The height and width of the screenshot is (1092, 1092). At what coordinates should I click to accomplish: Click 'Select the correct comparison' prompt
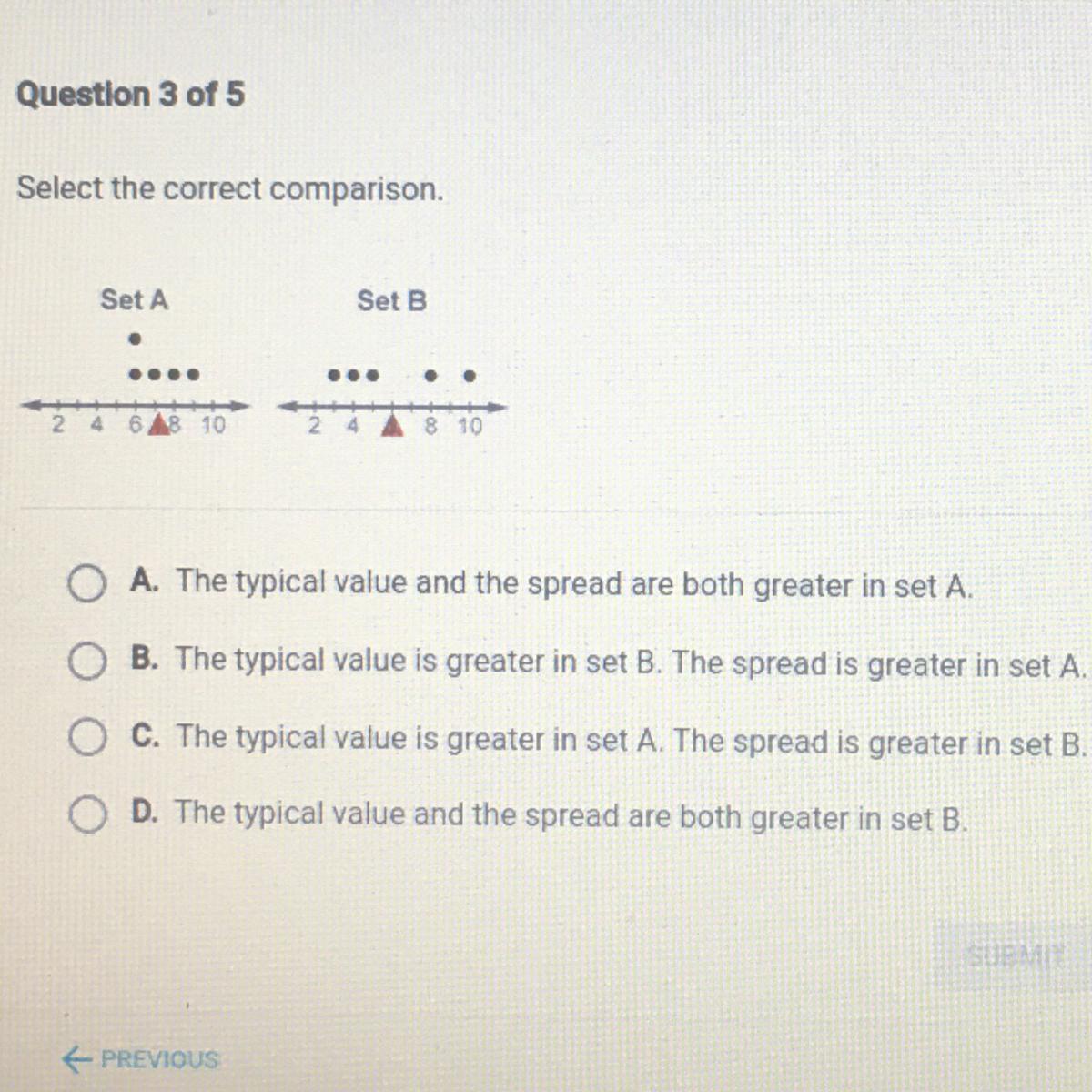pos(230,189)
